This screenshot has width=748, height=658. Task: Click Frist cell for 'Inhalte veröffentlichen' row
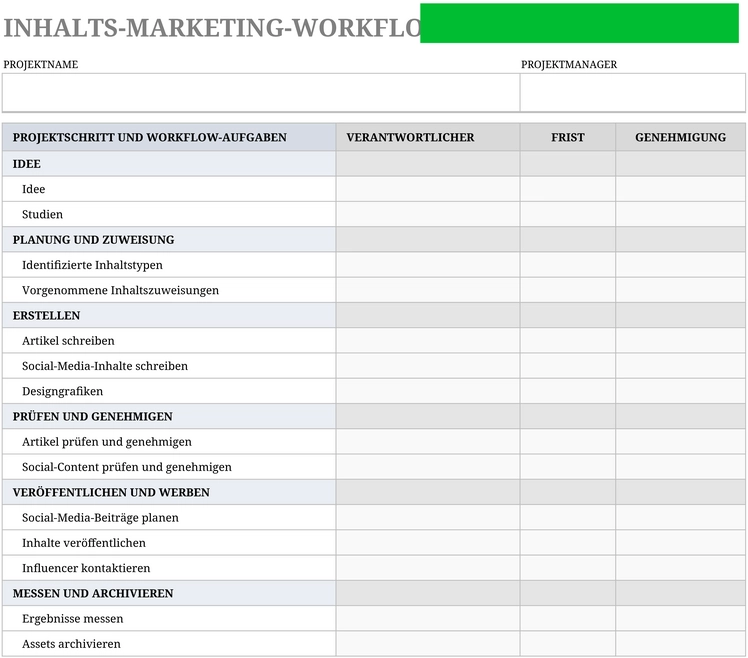tap(568, 543)
